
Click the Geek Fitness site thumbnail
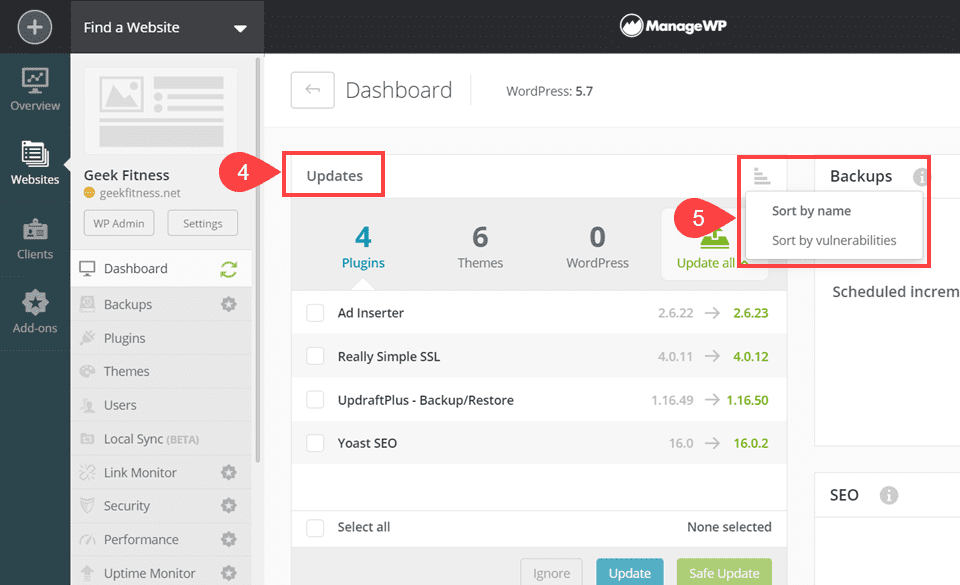(x=161, y=111)
